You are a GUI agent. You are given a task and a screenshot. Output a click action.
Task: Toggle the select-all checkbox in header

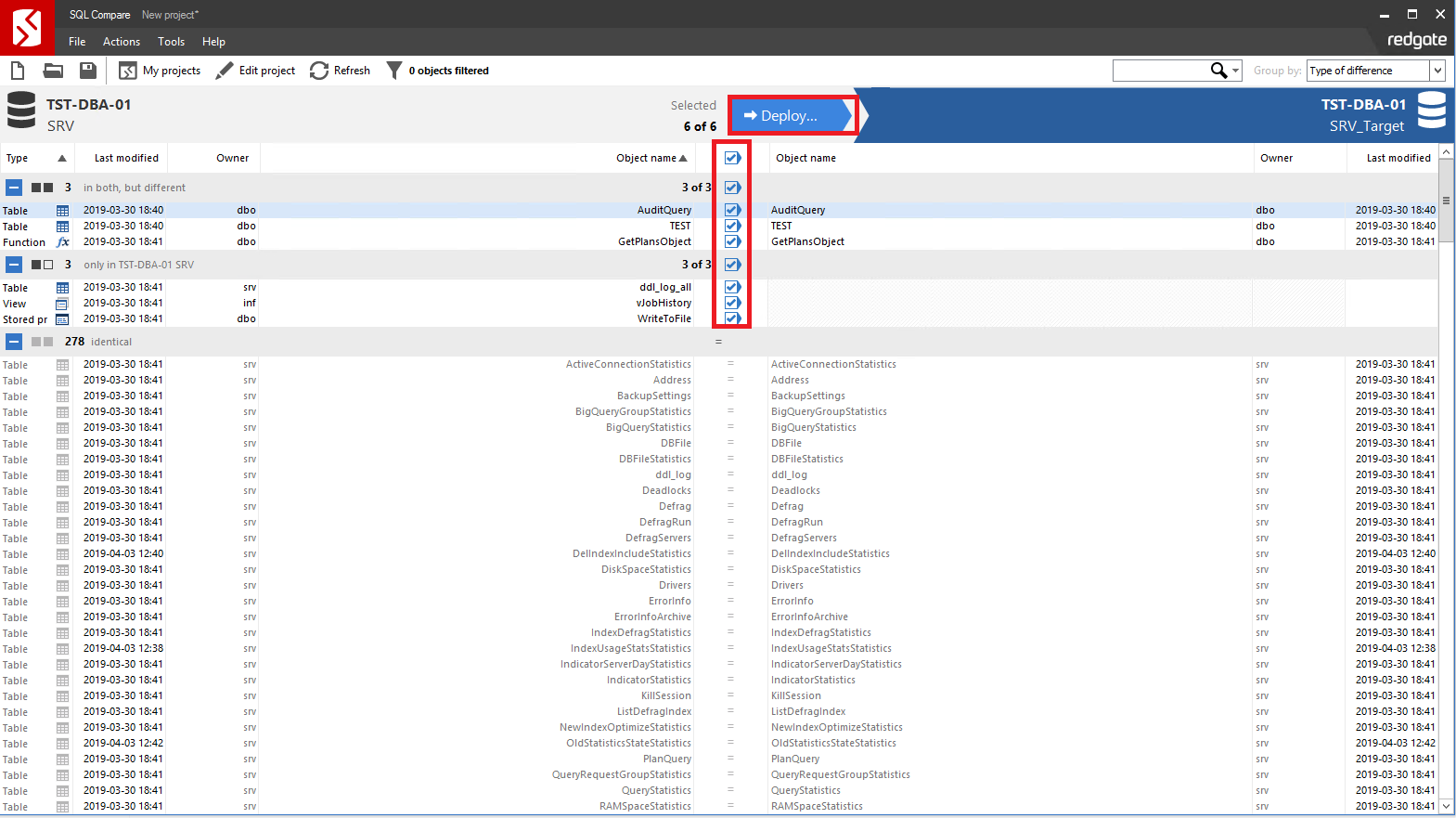pyautogui.click(x=732, y=158)
